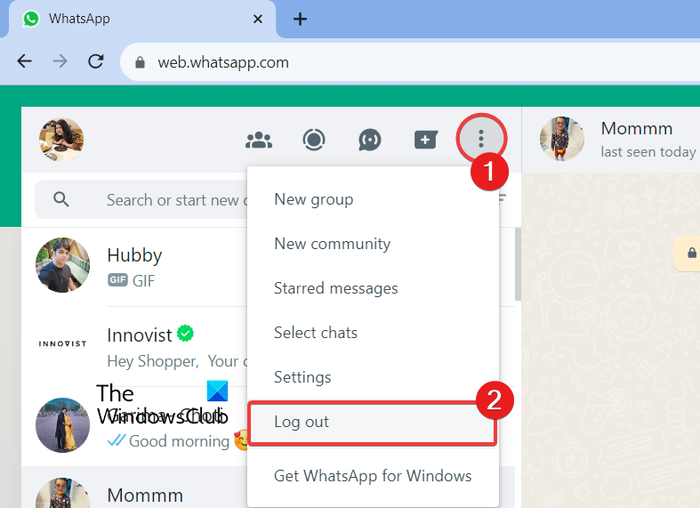Start a new chat with the plus icon
This screenshot has height=508, width=700.
click(426, 140)
